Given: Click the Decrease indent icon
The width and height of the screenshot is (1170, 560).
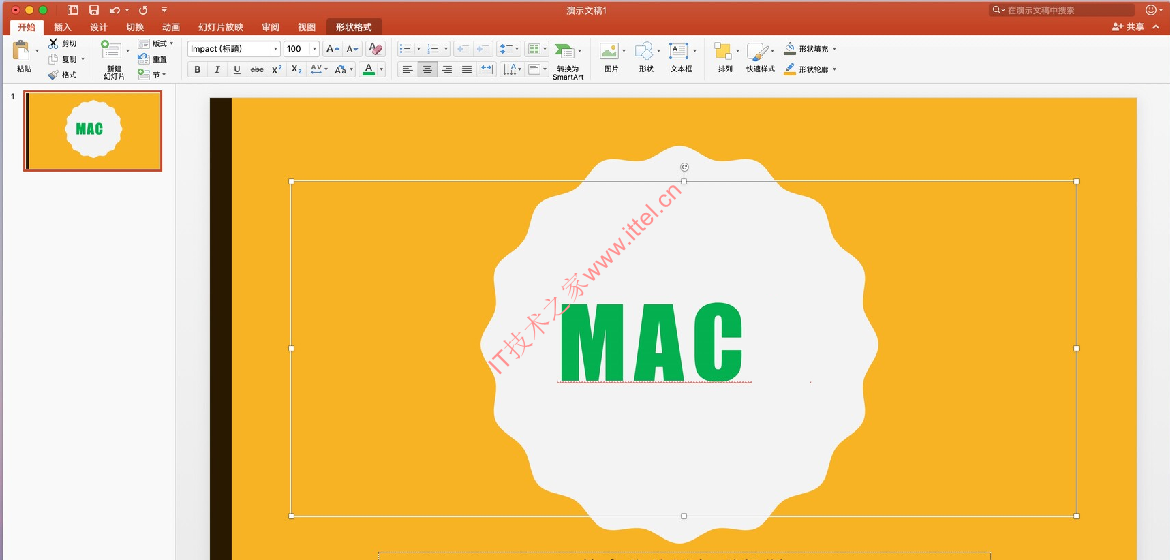Looking at the screenshot, I should 463,49.
